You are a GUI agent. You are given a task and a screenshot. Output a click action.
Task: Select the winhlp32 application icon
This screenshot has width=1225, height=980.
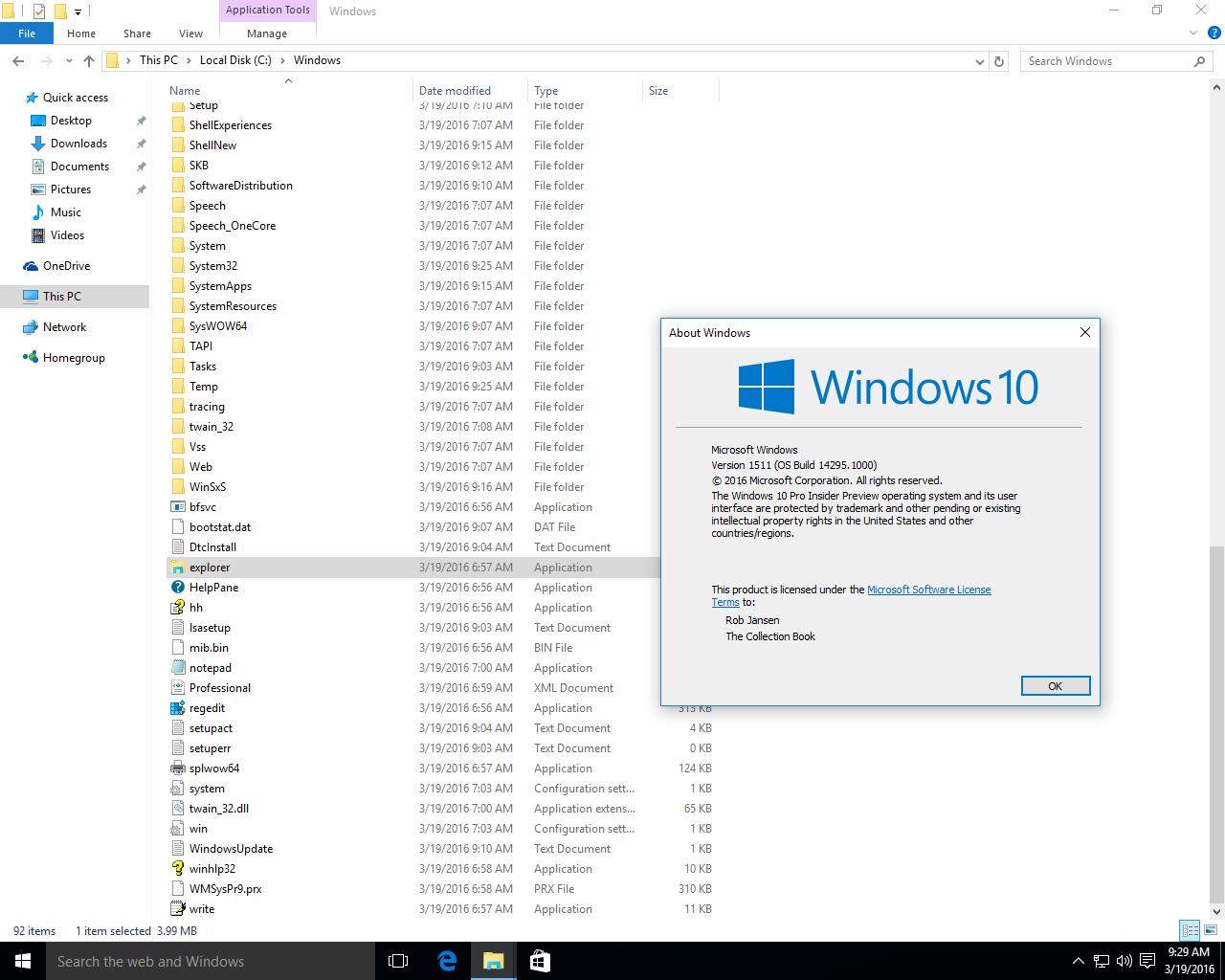pyautogui.click(x=177, y=869)
